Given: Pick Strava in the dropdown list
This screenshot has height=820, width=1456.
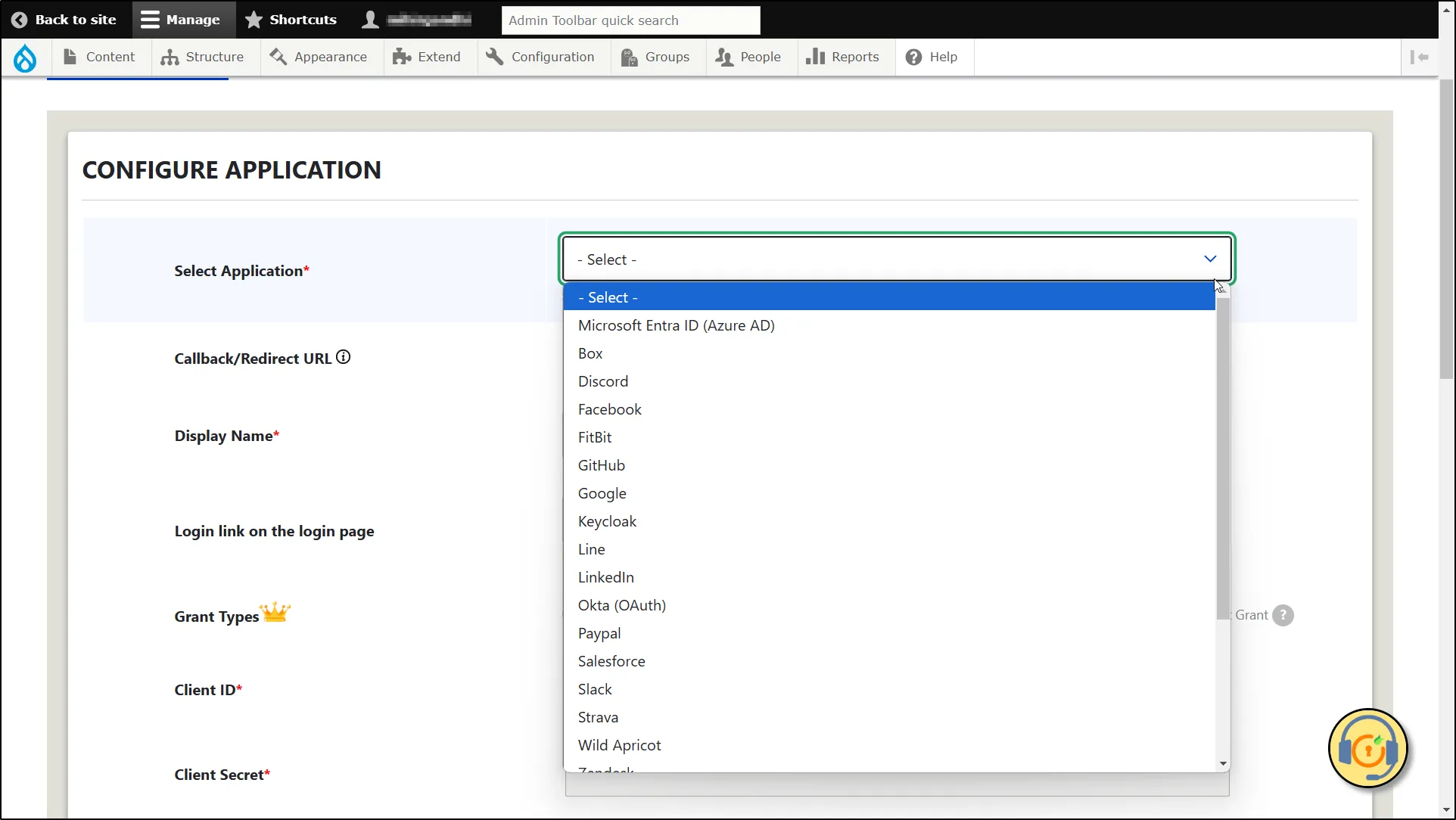Looking at the screenshot, I should tap(889, 717).
